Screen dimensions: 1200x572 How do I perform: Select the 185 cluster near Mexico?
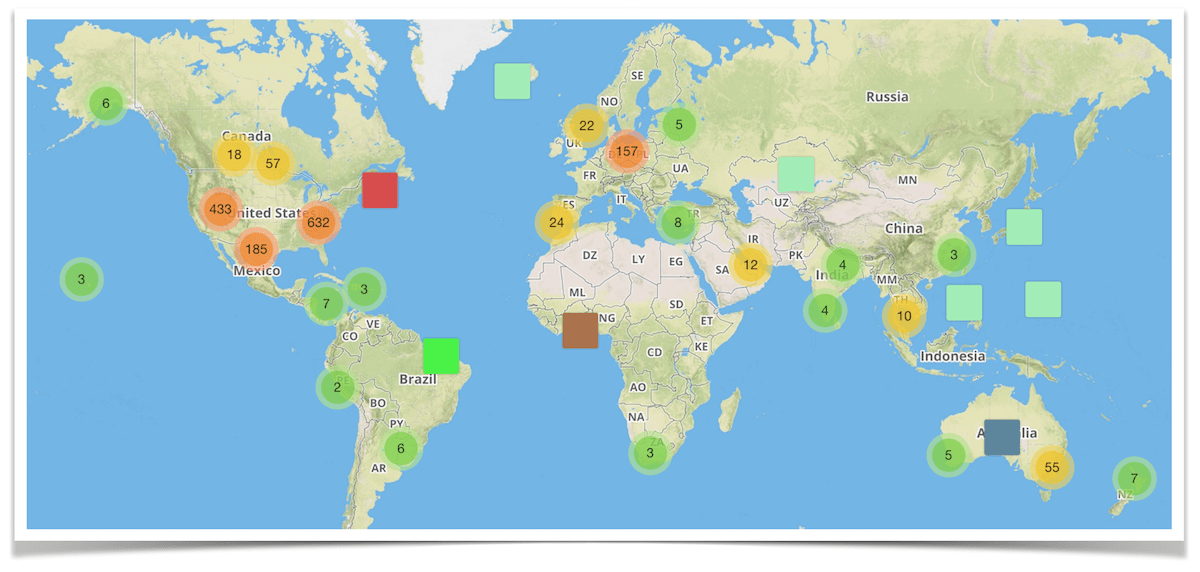pos(257,248)
